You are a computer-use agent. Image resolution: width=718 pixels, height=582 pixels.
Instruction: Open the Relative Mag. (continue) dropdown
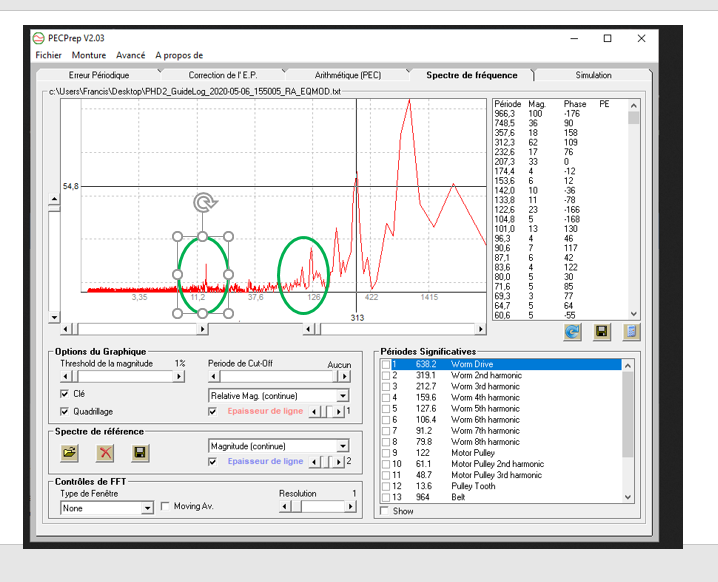point(343,396)
